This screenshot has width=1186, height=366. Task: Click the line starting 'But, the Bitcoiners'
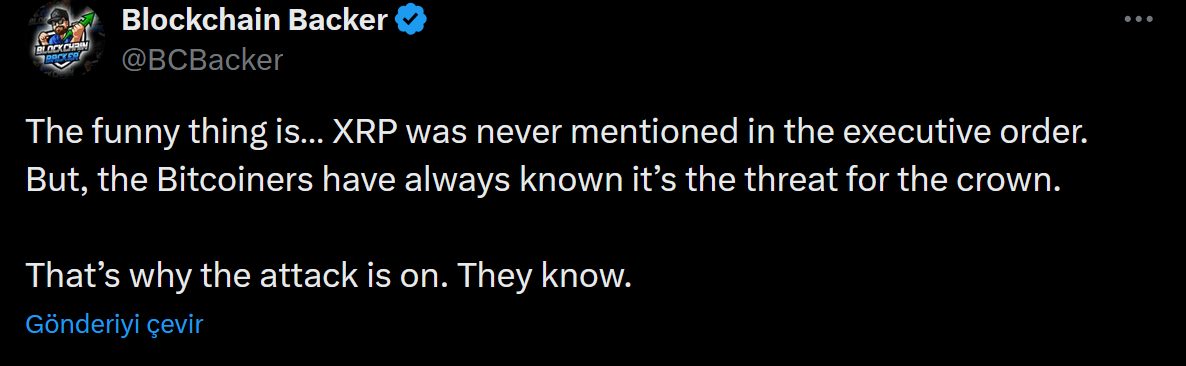point(539,182)
